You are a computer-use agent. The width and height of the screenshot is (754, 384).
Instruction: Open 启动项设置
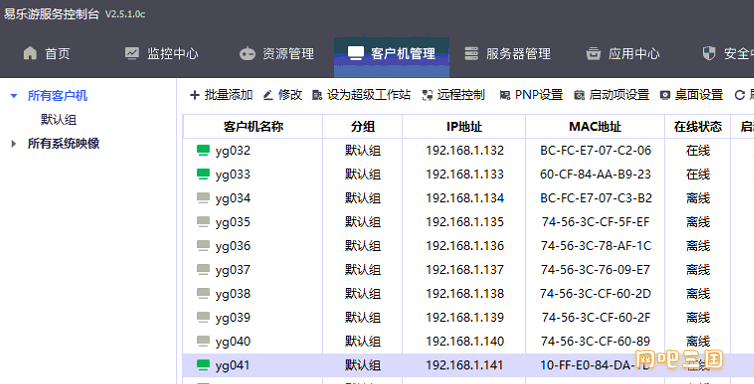pos(612,95)
